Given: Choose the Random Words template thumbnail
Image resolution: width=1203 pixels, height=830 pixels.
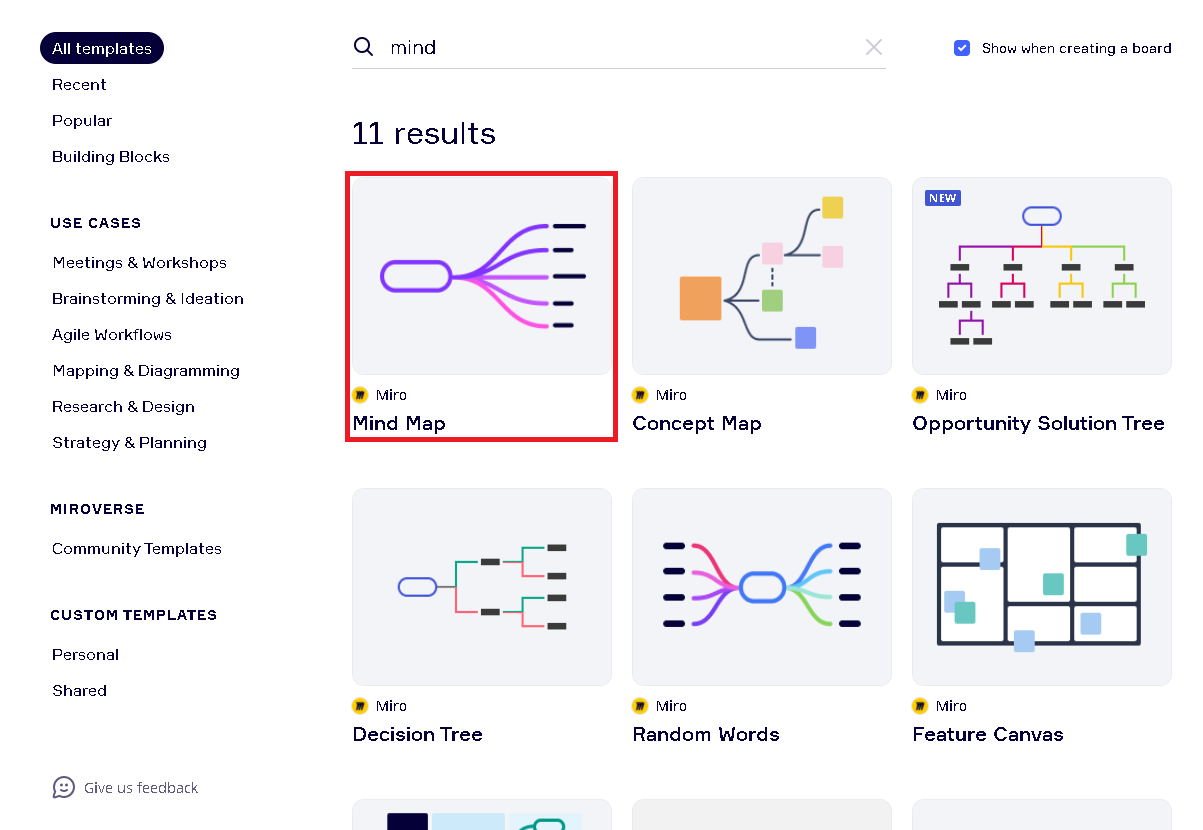Looking at the screenshot, I should pos(762,587).
